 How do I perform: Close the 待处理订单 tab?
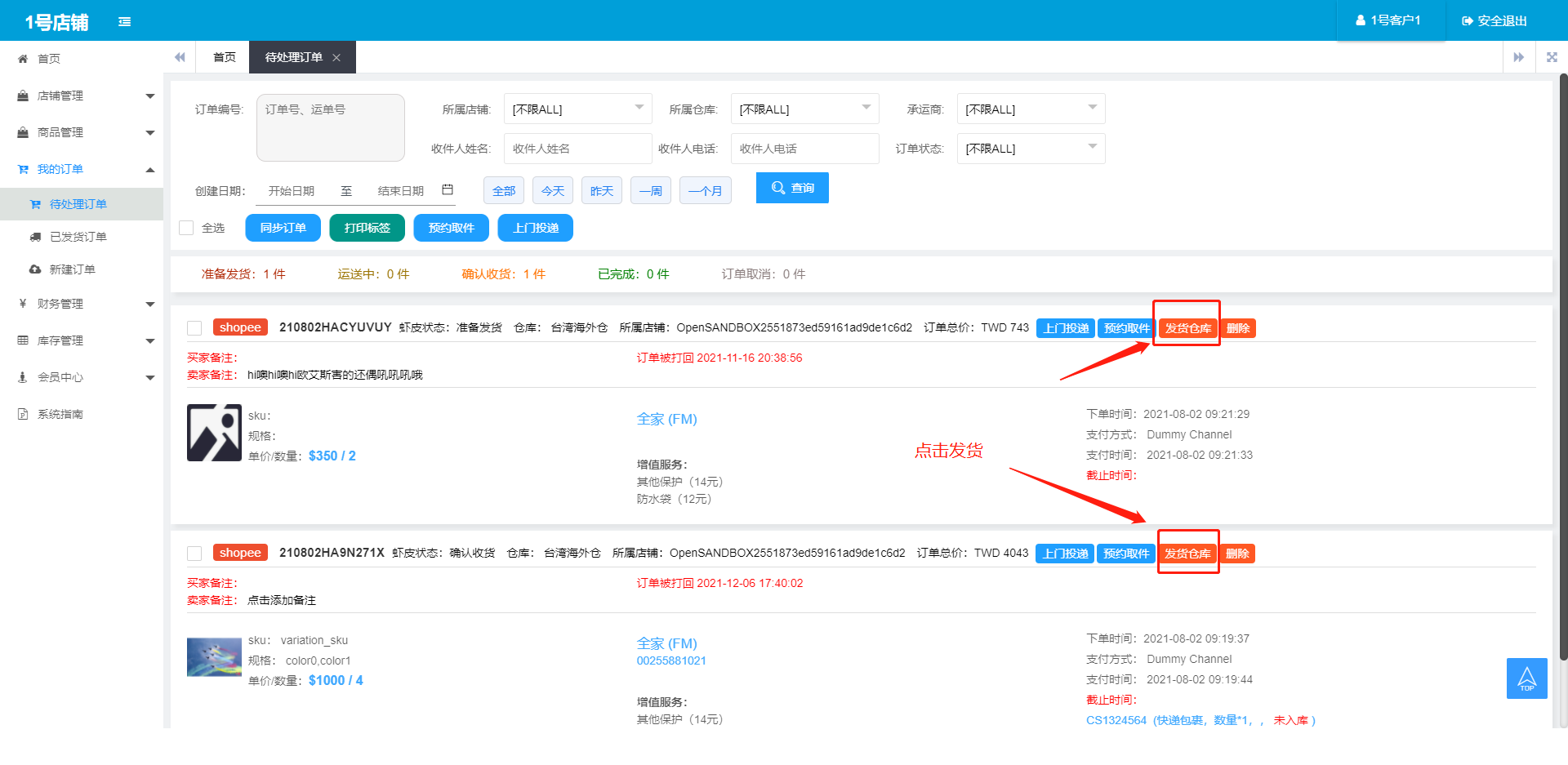click(x=336, y=58)
